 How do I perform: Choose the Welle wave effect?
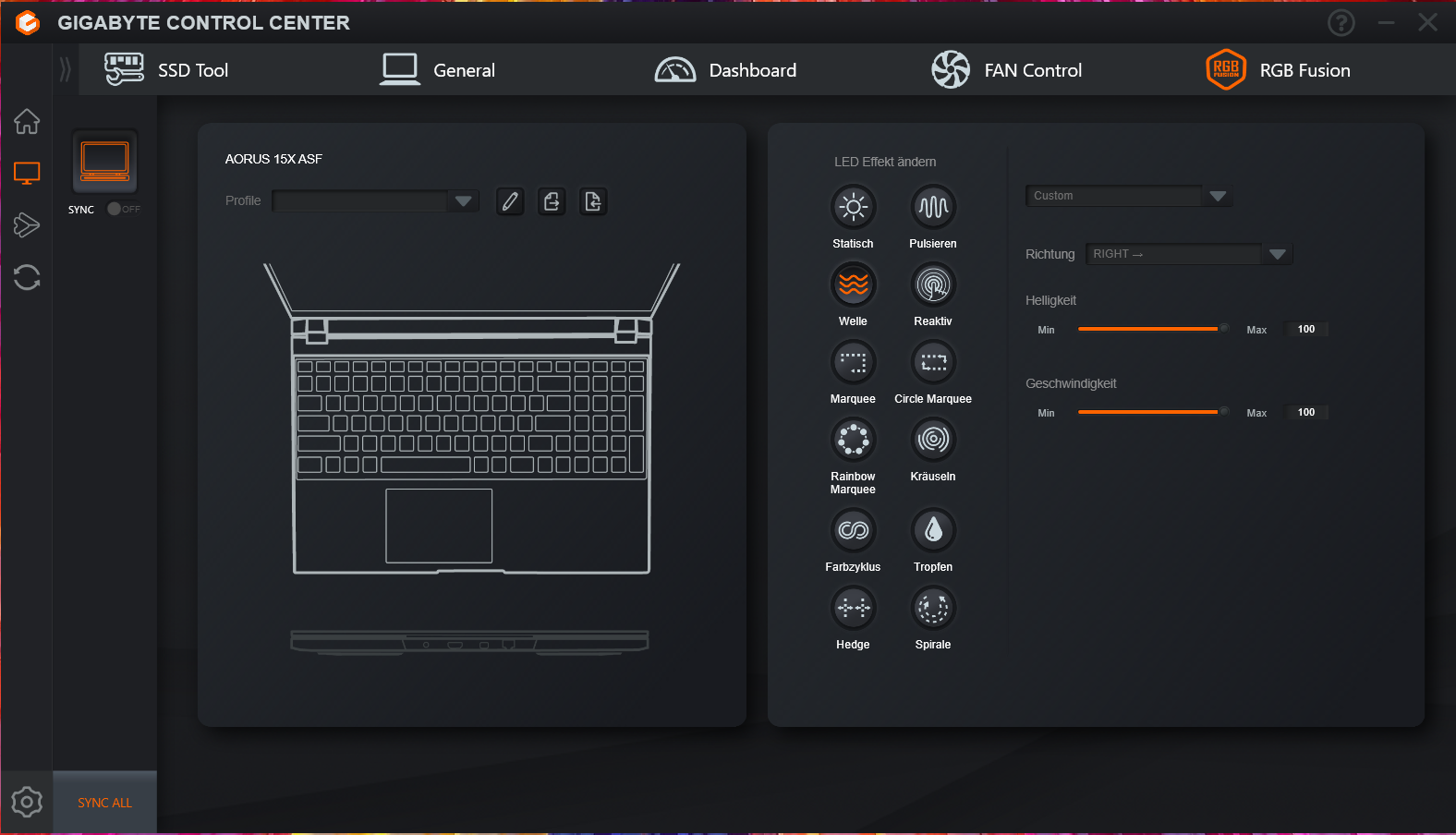[853, 284]
